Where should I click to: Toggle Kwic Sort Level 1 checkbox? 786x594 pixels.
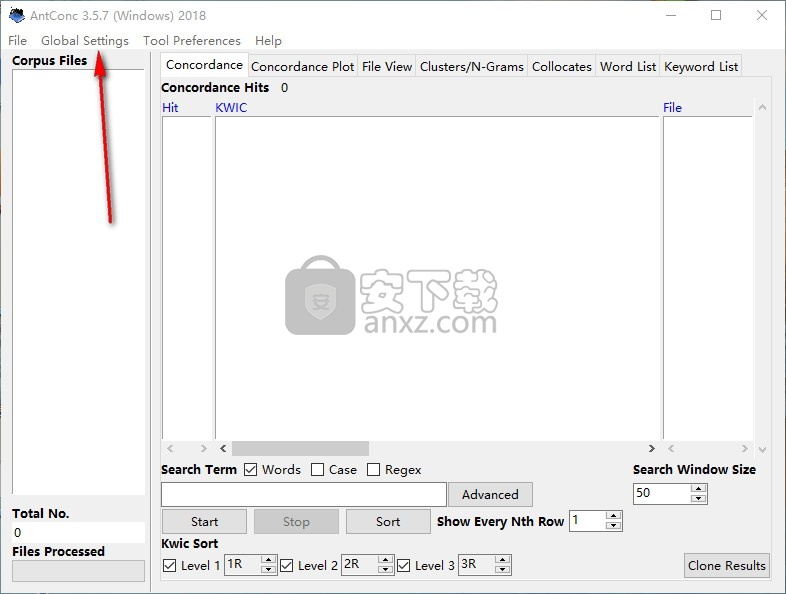tap(169, 566)
